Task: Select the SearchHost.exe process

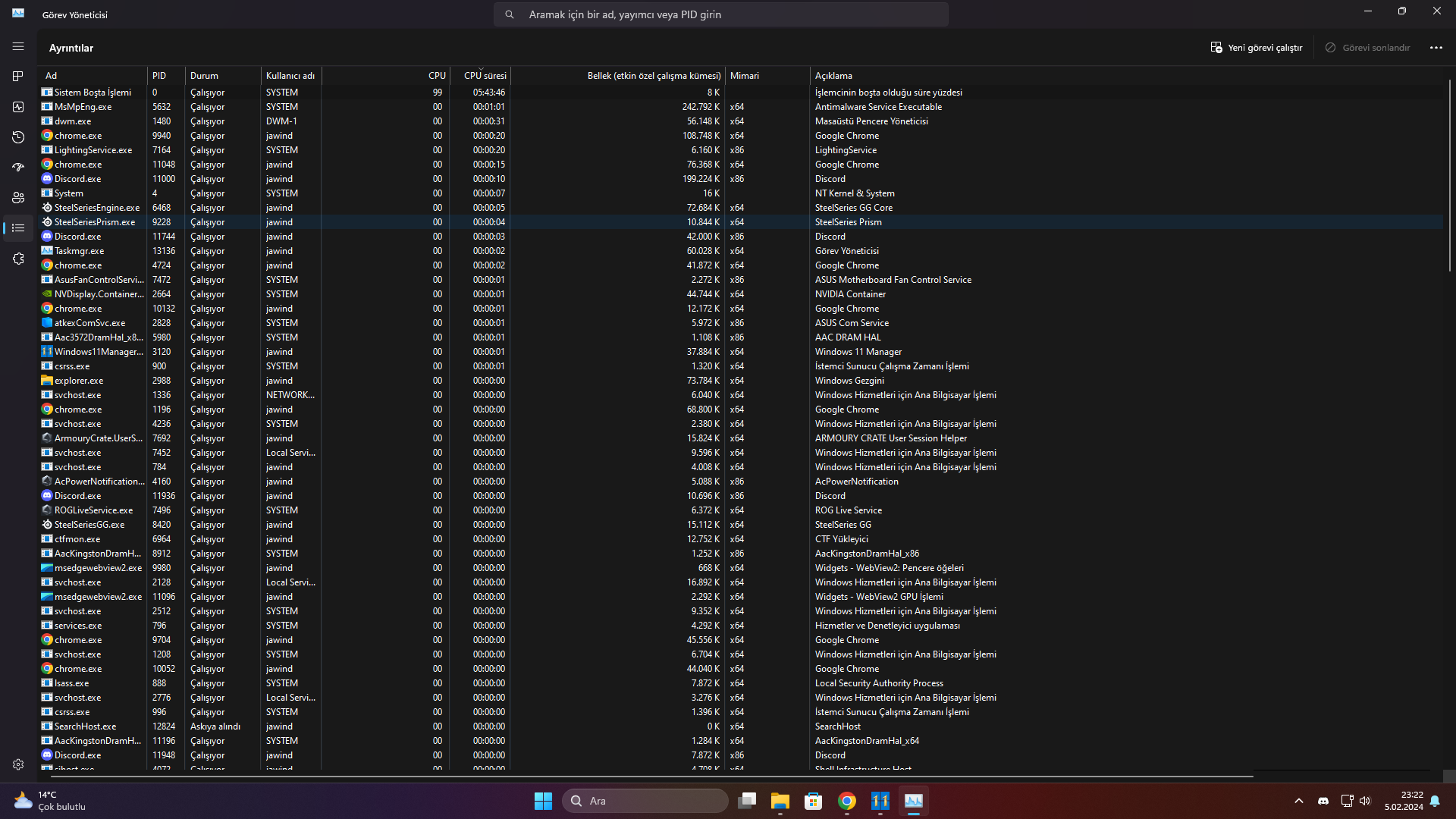Action: 740,726
